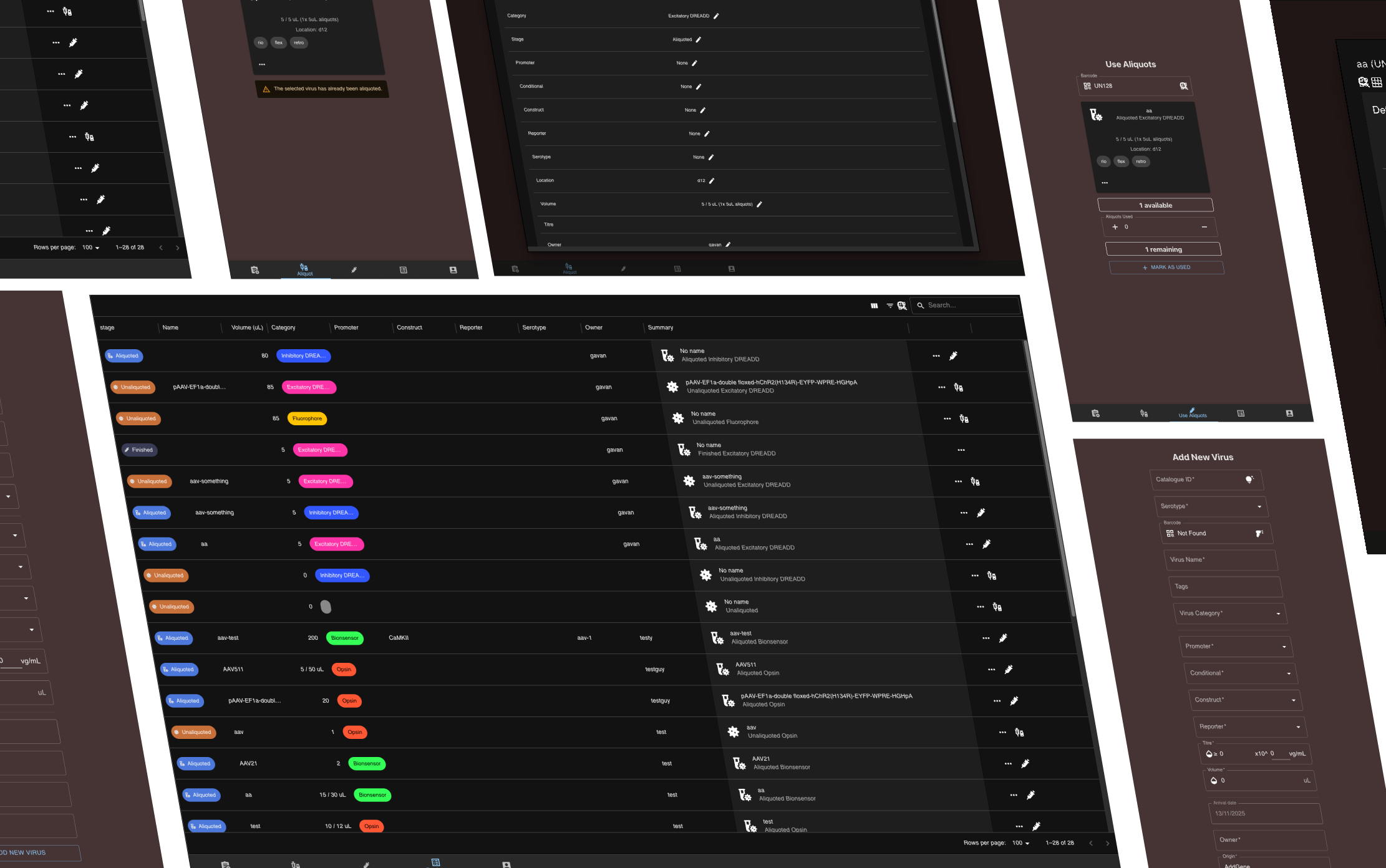
Task: Click the syringe use icon on AAV511 row
Action: pos(1009,670)
